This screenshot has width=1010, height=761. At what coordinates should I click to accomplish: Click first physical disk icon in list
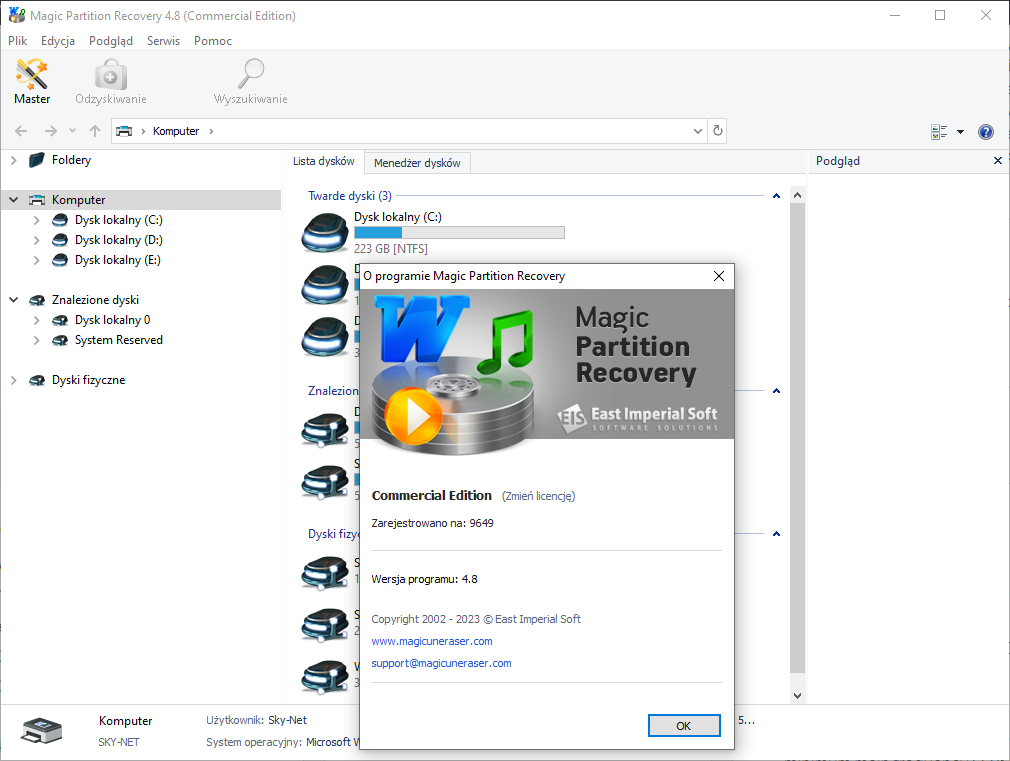(325, 573)
